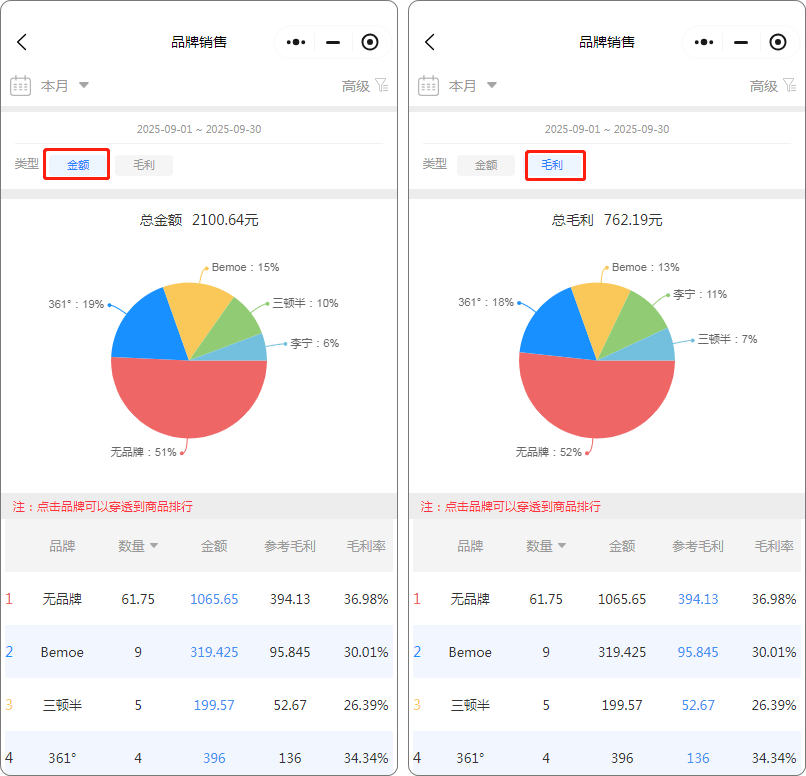
Task: Click amount 1065.65 in left table
Action: click(214, 599)
